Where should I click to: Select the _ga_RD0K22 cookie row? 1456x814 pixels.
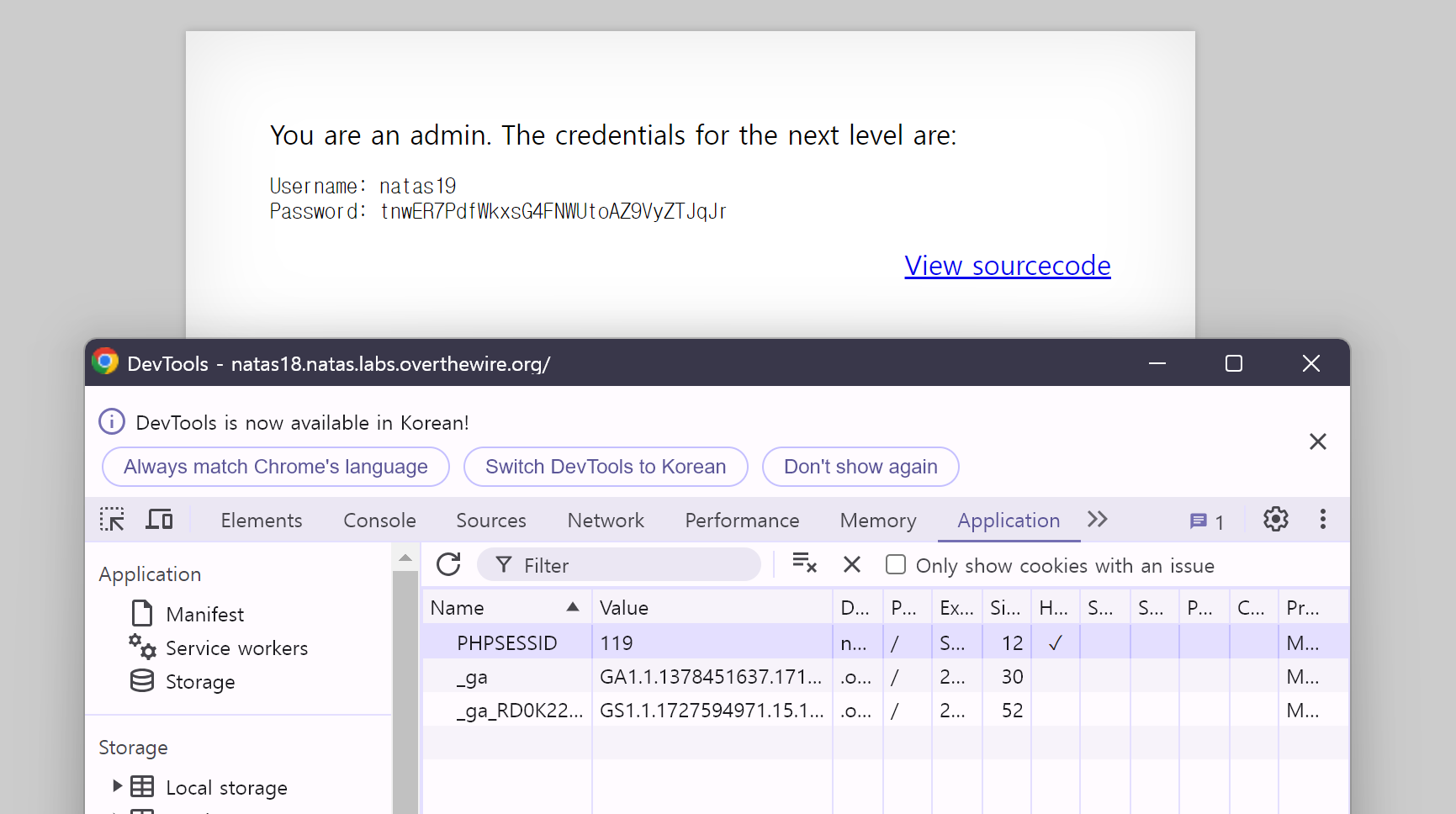click(885, 710)
